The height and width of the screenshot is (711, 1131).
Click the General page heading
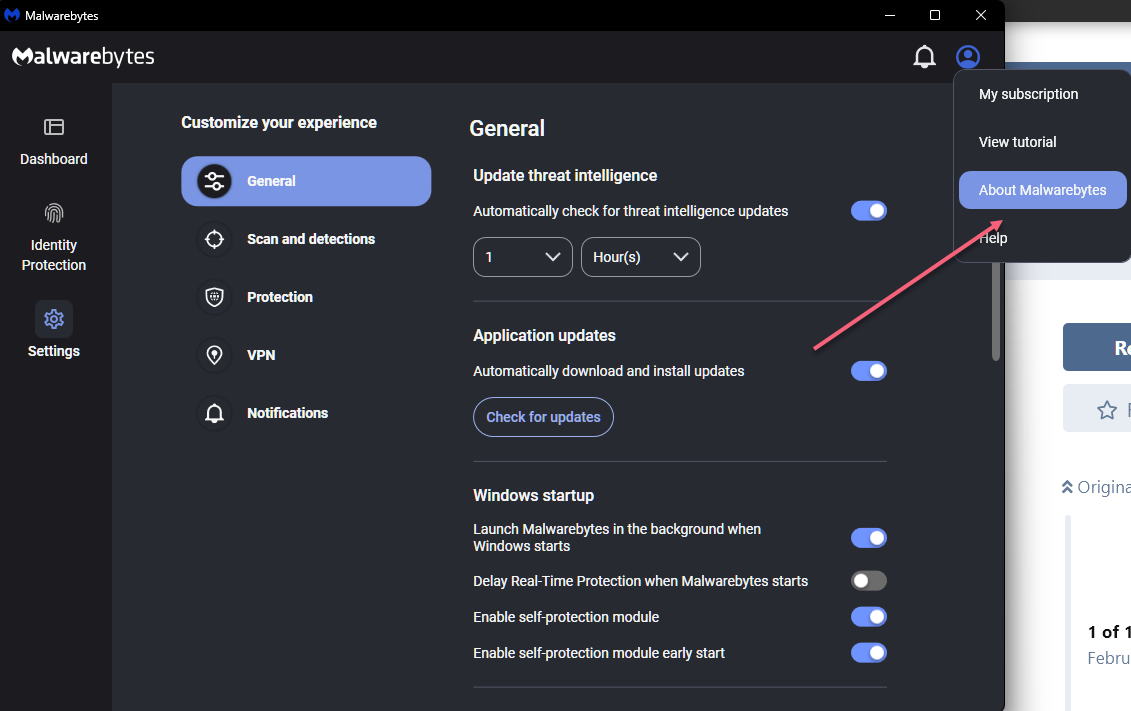507,128
